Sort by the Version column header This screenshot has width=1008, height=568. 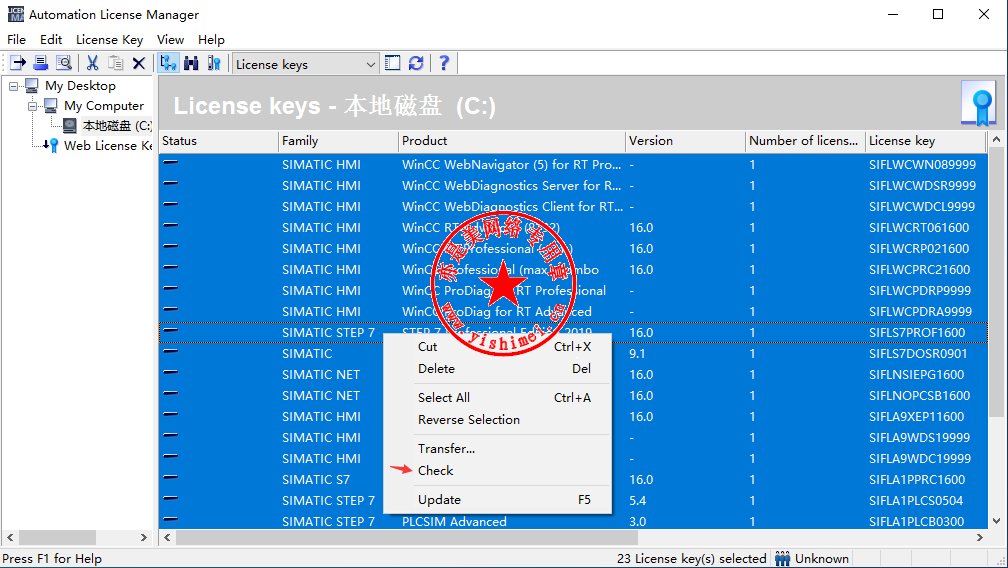click(685, 141)
